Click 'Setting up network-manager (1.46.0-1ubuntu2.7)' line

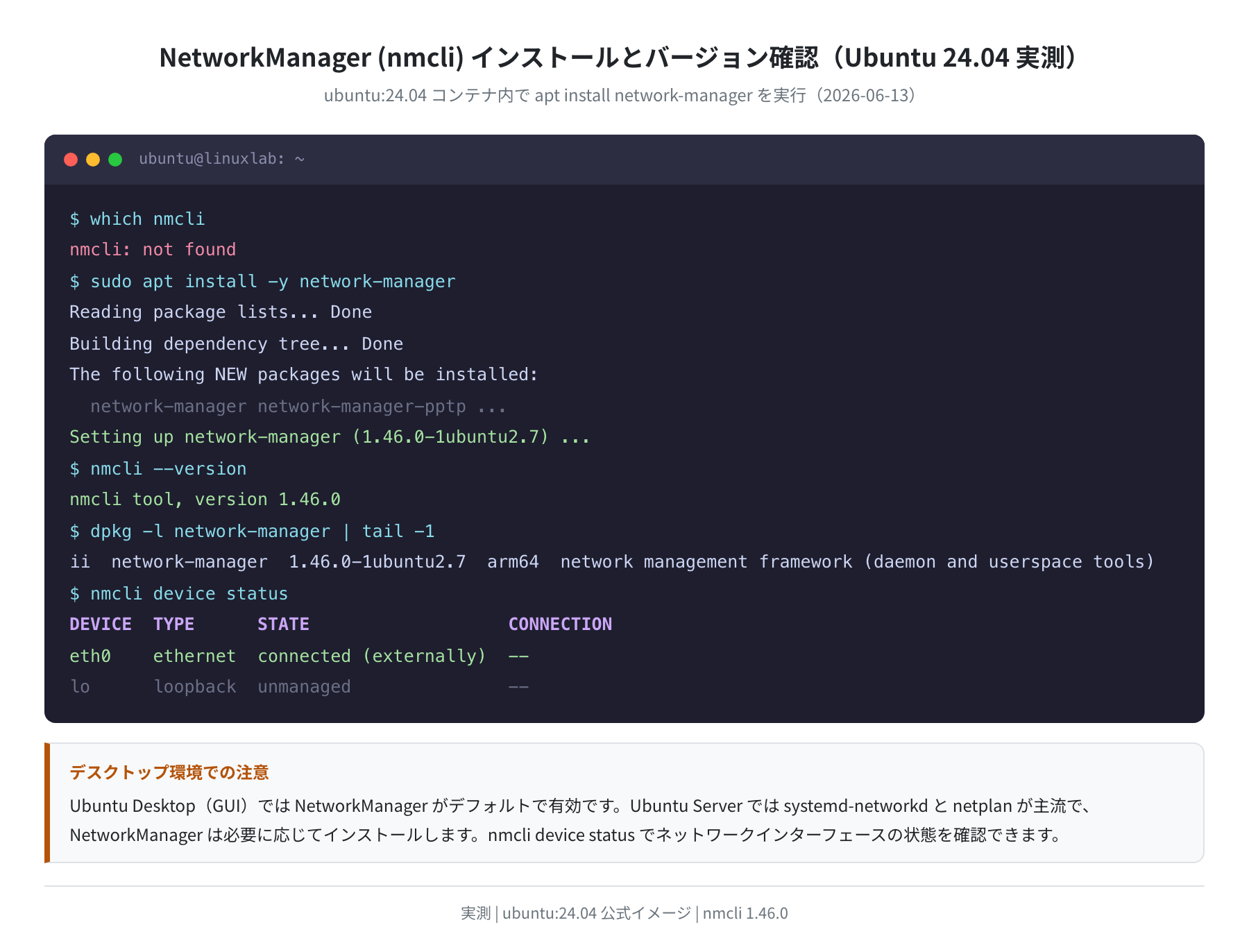[330, 436]
